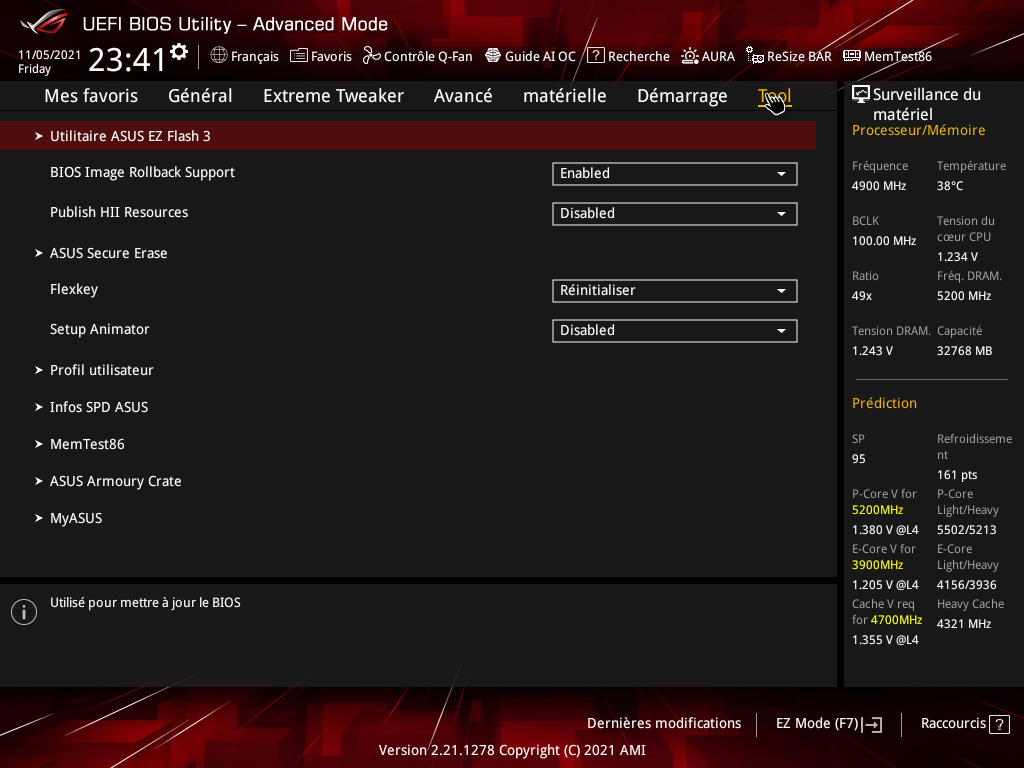The height and width of the screenshot is (768, 1024).
Task: Click Raccourcis question mark box icon
Action: pyautogui.click(x=999, y=724)
